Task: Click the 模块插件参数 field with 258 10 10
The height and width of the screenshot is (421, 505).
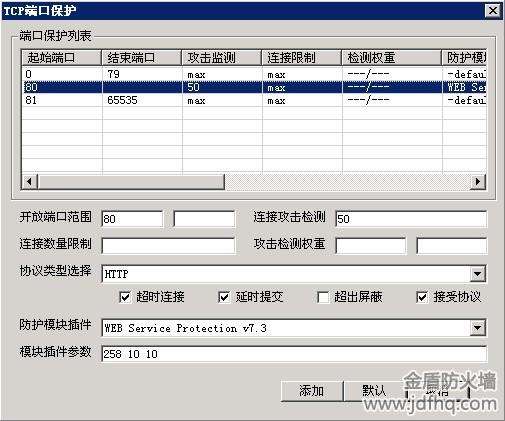Action: [294, 354]
